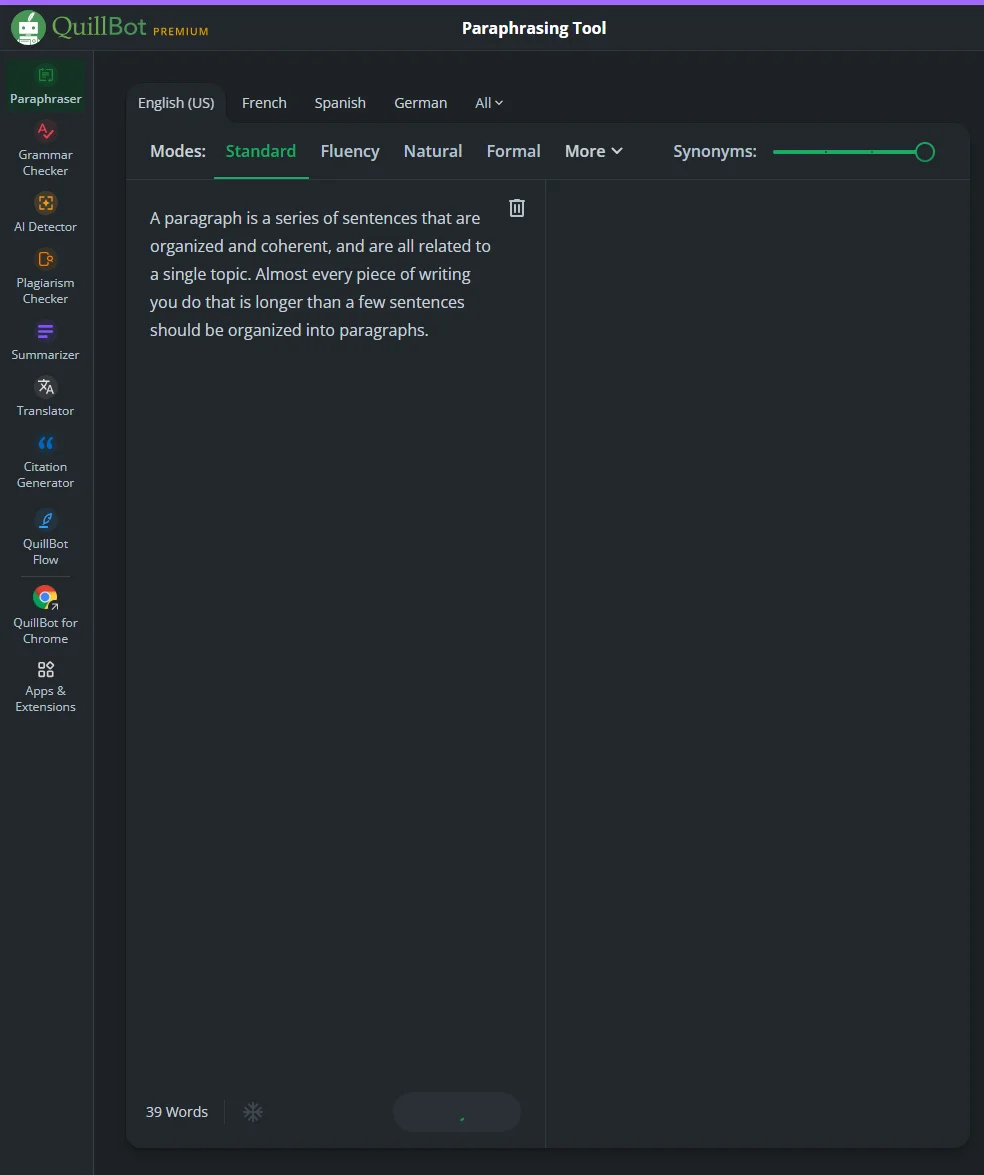
Task: Click the middle of the Synonyms slider track
Action: [x=848, y=152]
